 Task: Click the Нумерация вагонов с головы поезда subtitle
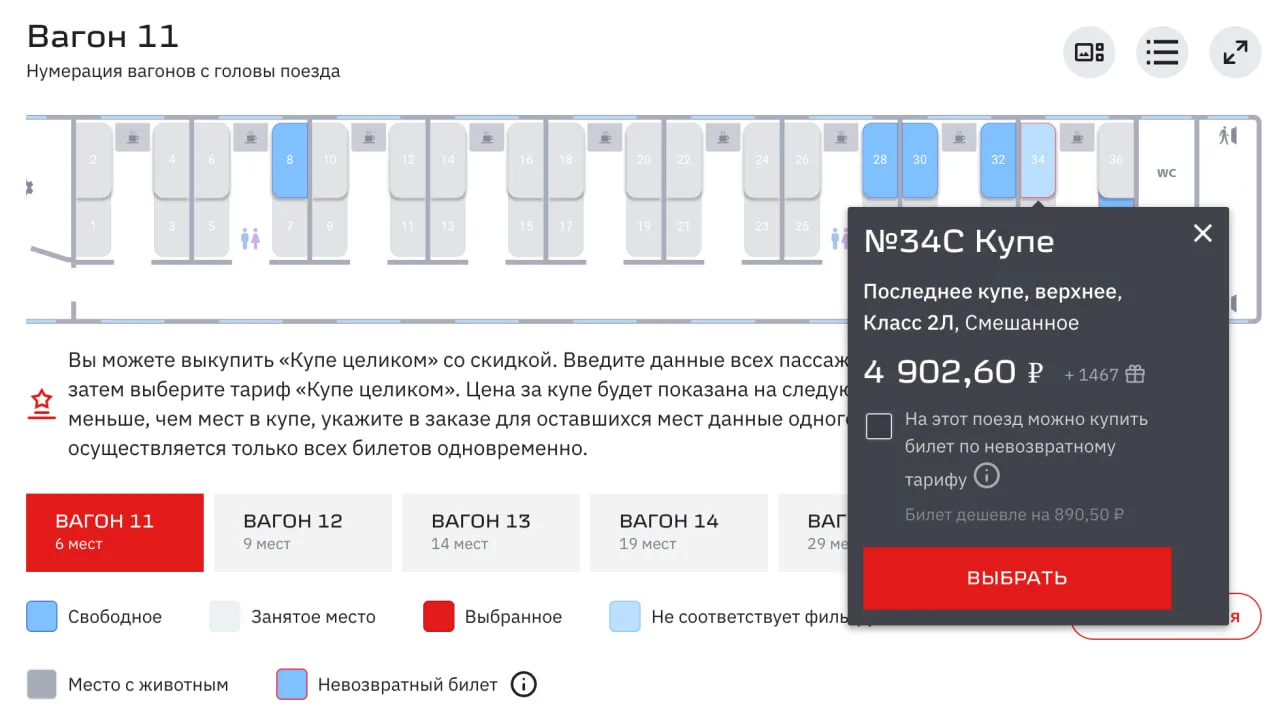coord(183,71)
